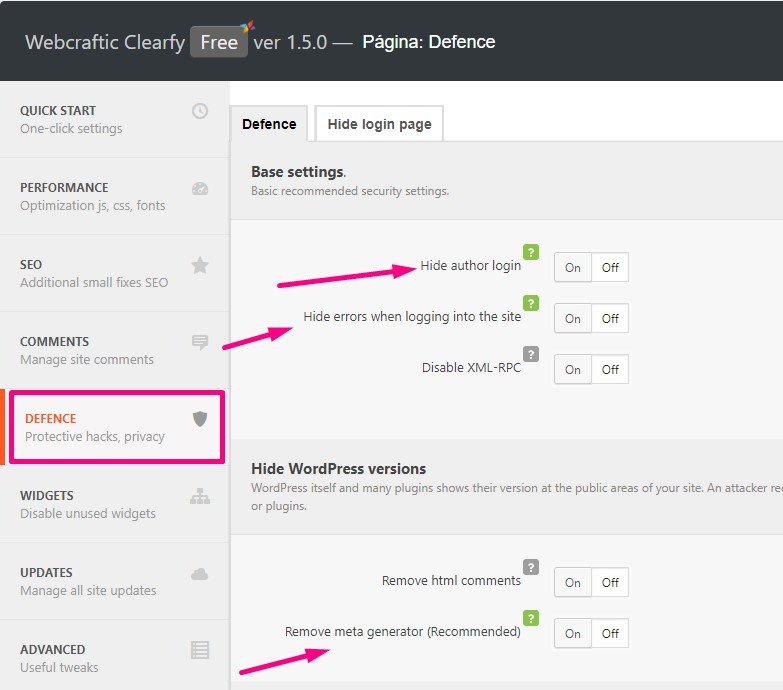Image resolution: width=783 pixels, height=690 pixels.
Task: Turn On Hide author login
Action: [573, 268]
